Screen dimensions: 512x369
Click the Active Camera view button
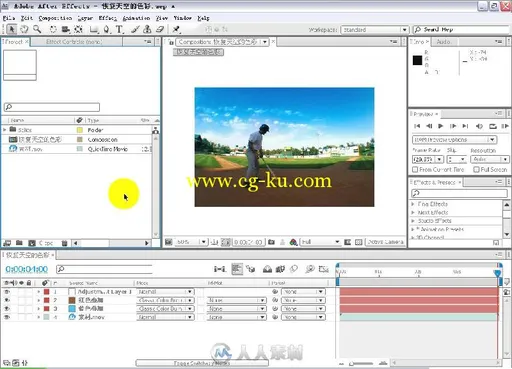coord(385,242)
